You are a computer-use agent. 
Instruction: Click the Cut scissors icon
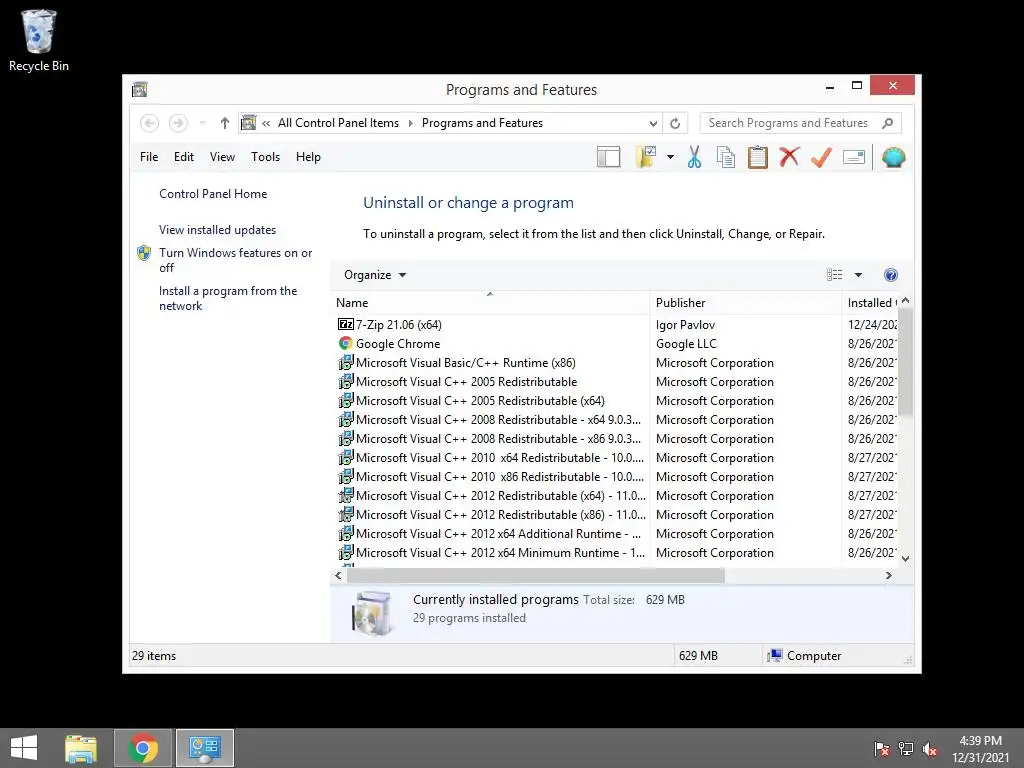(x=694, y=157)
